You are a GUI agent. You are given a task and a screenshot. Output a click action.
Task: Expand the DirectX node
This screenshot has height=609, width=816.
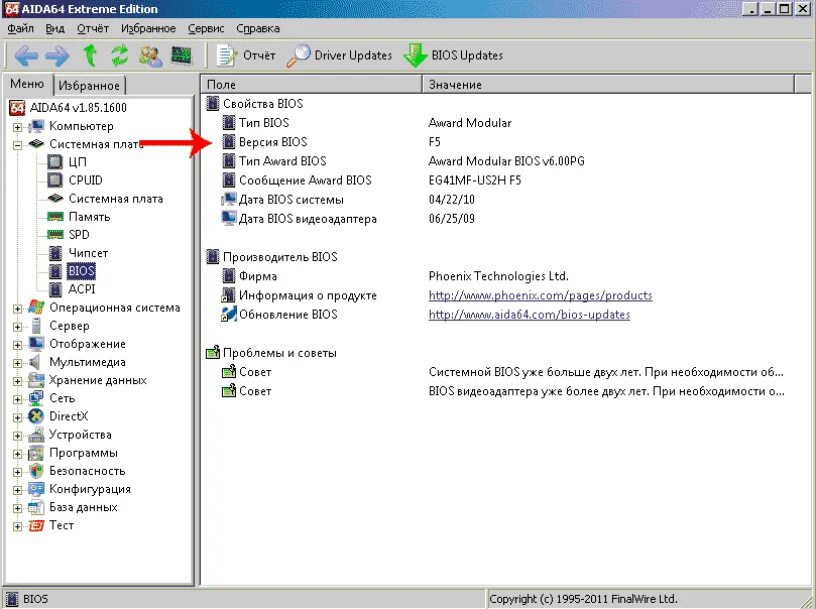17,417
